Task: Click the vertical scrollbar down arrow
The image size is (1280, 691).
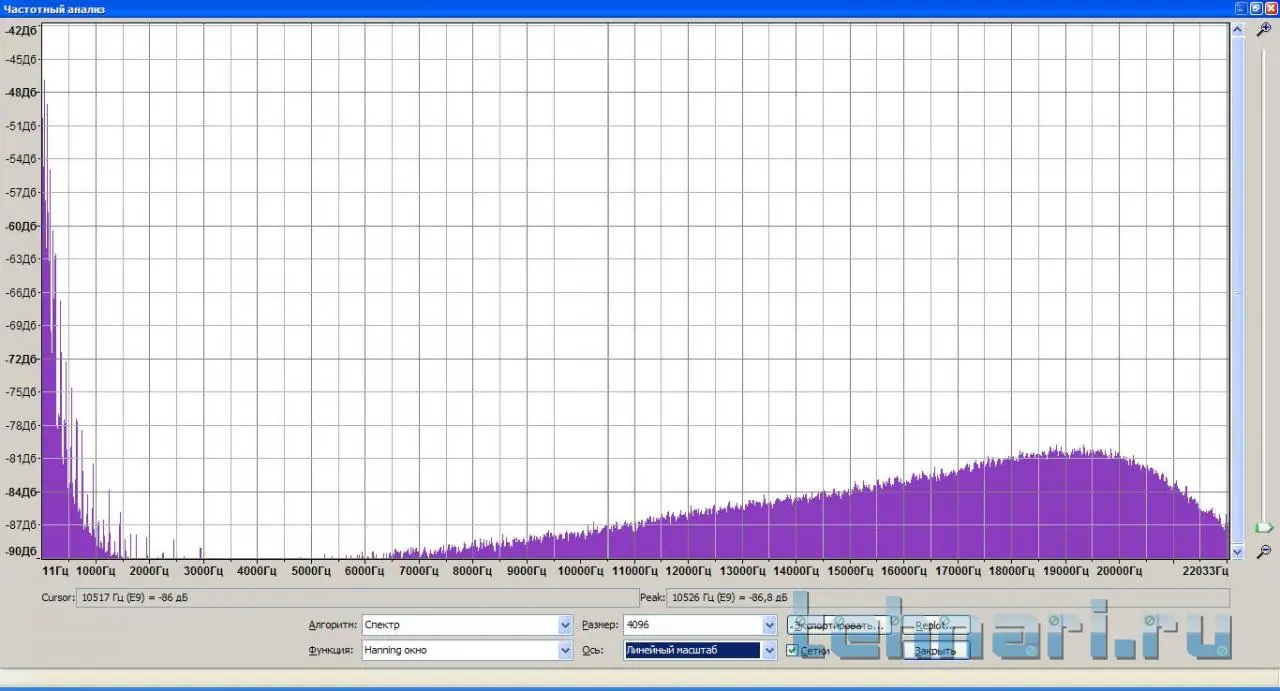Action: pyautogui.click(x=1237, y=551)
